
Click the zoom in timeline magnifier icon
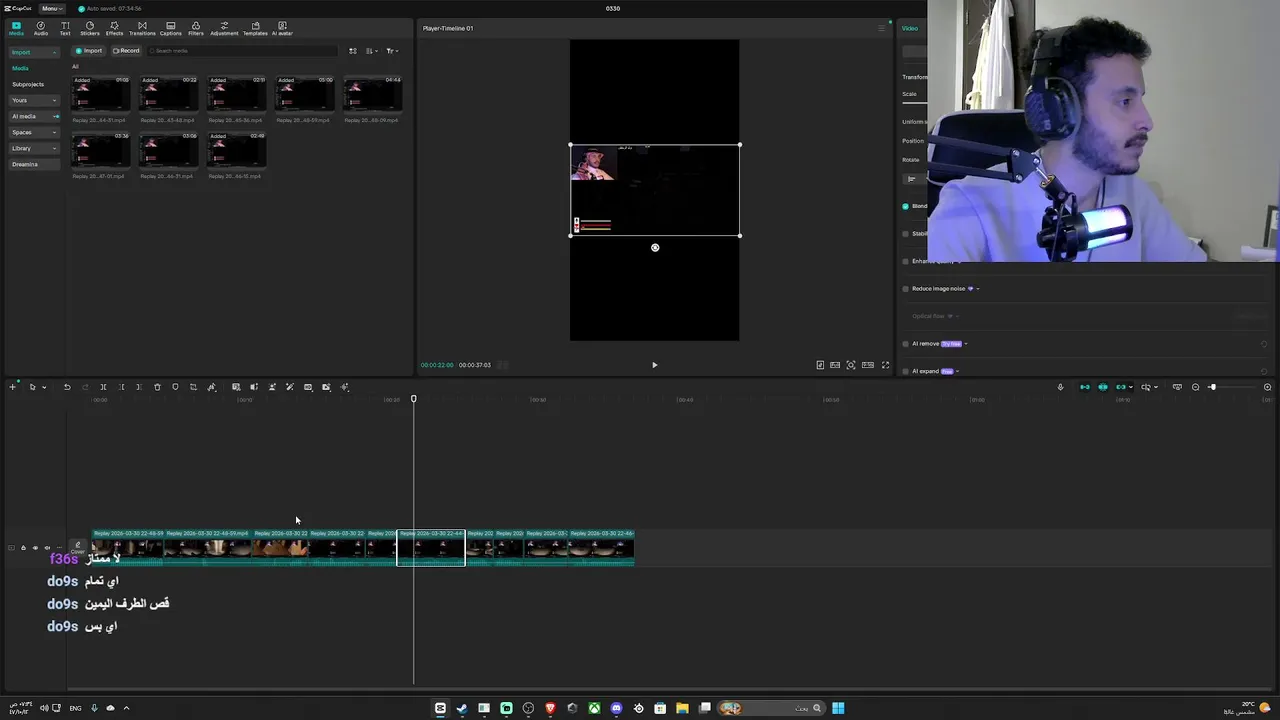pyautogui.click(x=1267, y=387)
